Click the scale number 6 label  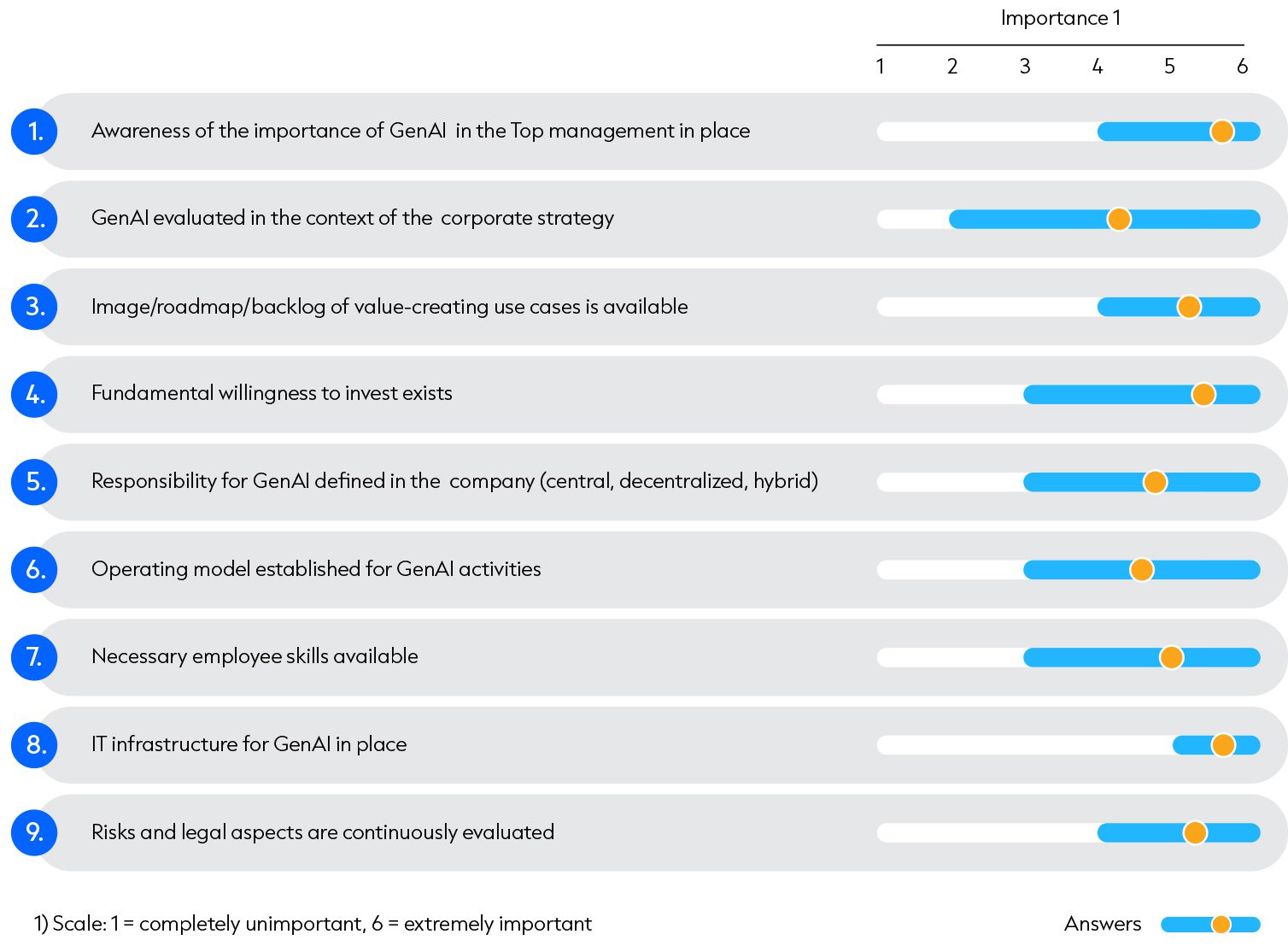click(1242, 67)
